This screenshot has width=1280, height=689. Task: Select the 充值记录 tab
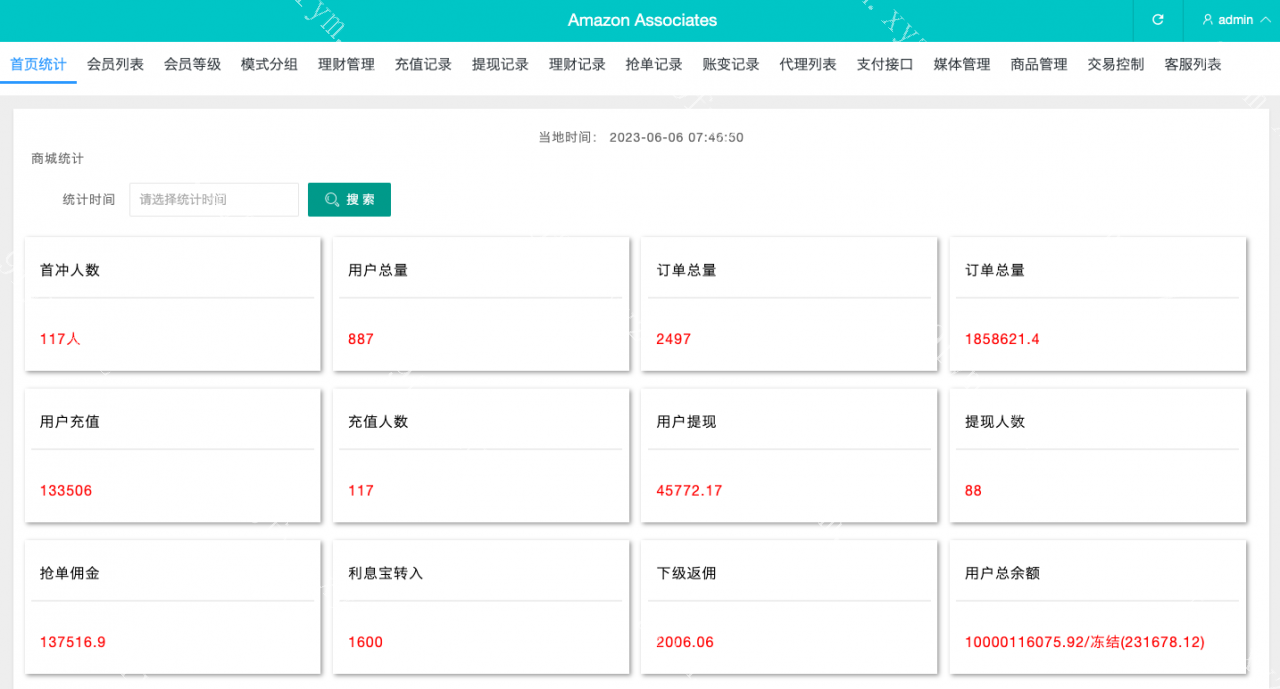point(423,64)
